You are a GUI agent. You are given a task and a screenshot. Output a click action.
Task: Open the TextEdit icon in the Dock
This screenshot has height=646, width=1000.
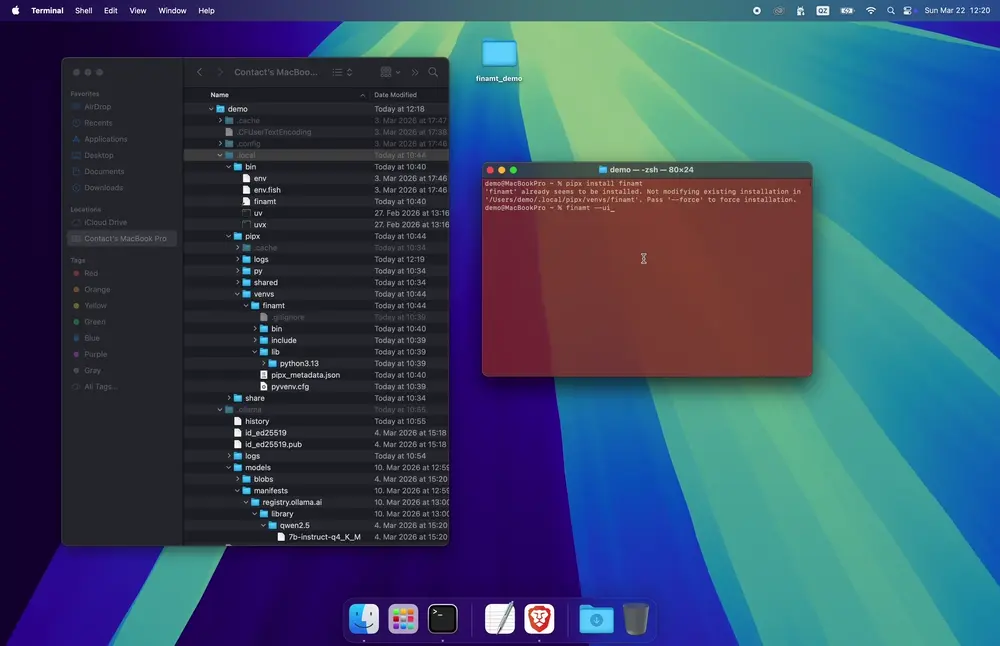[x=500, y=619]
